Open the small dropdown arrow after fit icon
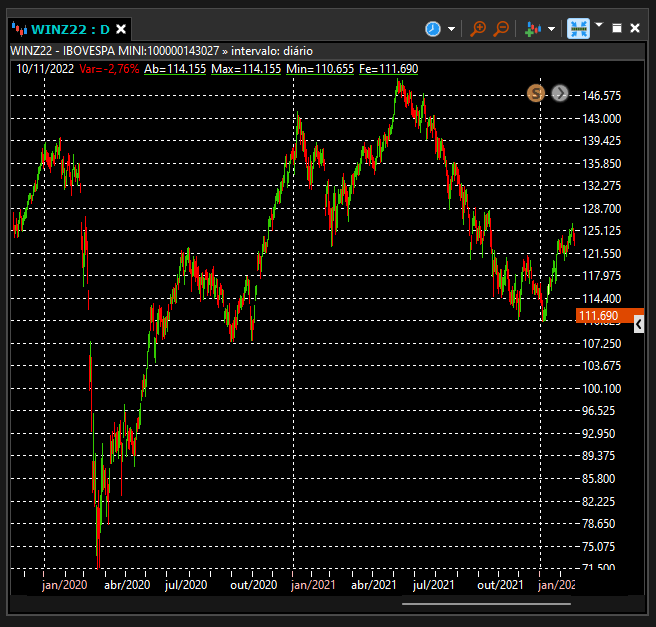The width and height of the screenshot is (656, 627). [599, 25]
